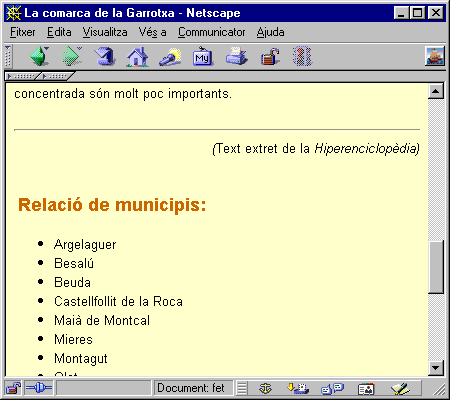450x400 pixels.
Task: Expand the first collapsed toolbar tab
Action: click(x=22, y=77)
